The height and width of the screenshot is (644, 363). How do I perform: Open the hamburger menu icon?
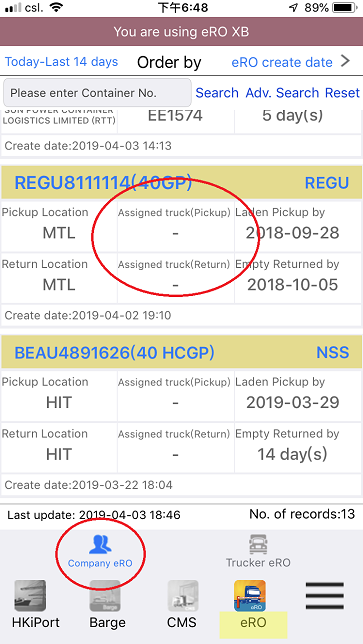(325, 596)
